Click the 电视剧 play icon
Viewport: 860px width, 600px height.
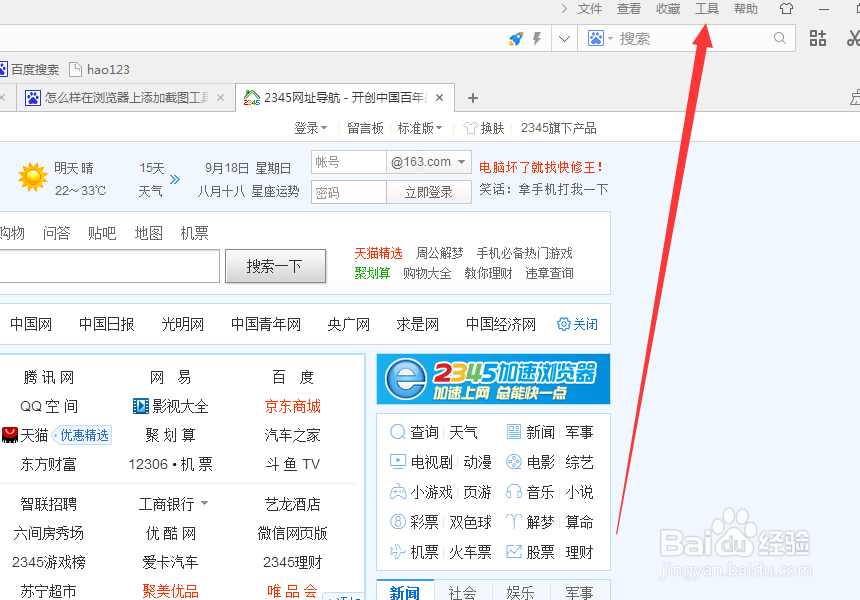pos(398,462)
